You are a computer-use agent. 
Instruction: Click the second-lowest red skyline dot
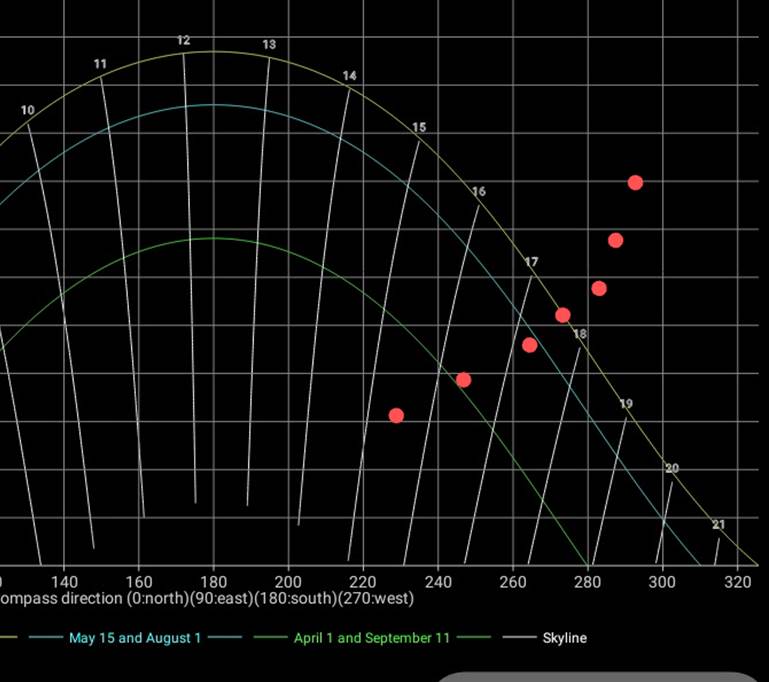(463, 380)
